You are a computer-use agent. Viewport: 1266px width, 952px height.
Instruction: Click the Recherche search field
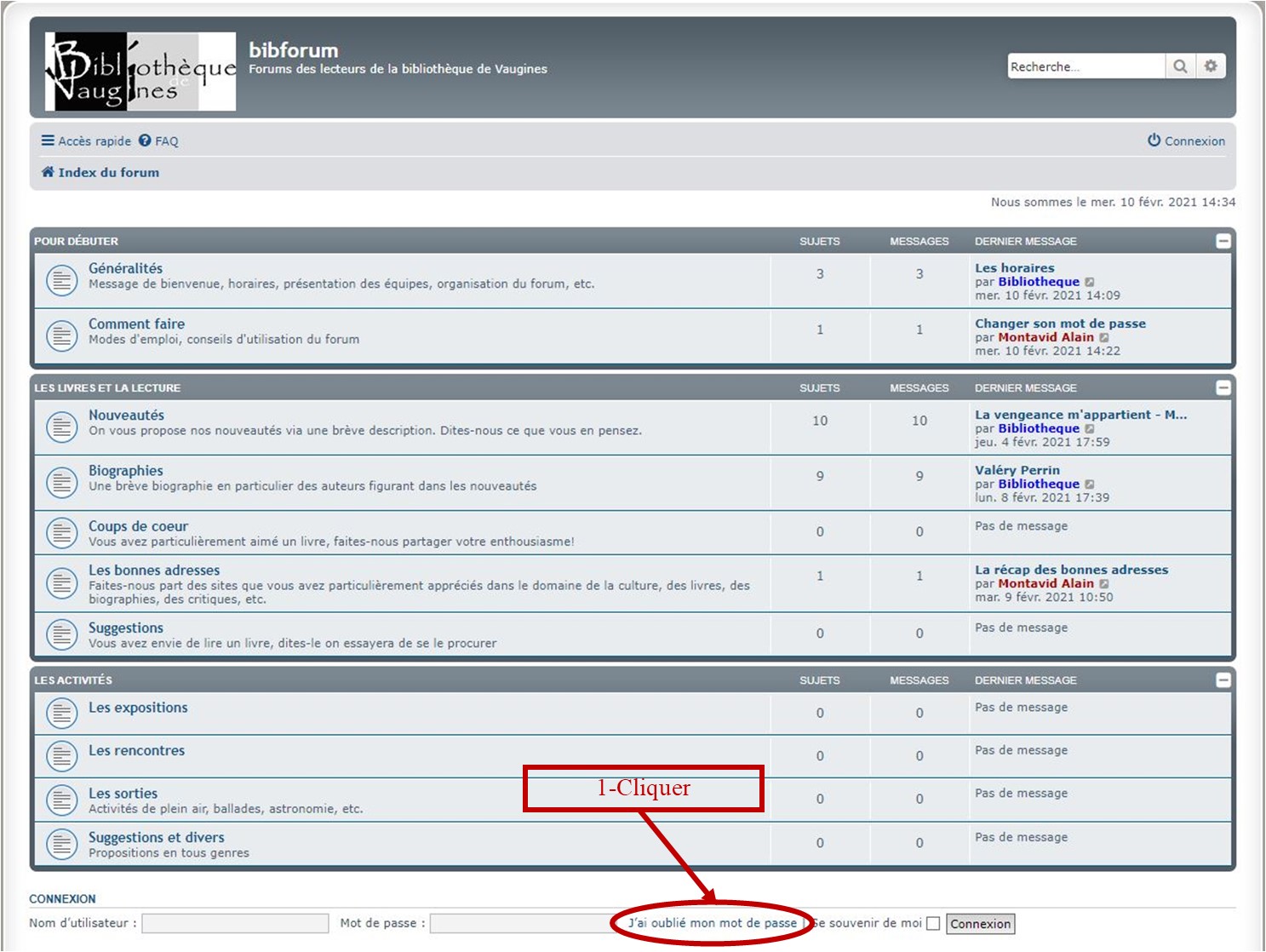(1086, 66)
